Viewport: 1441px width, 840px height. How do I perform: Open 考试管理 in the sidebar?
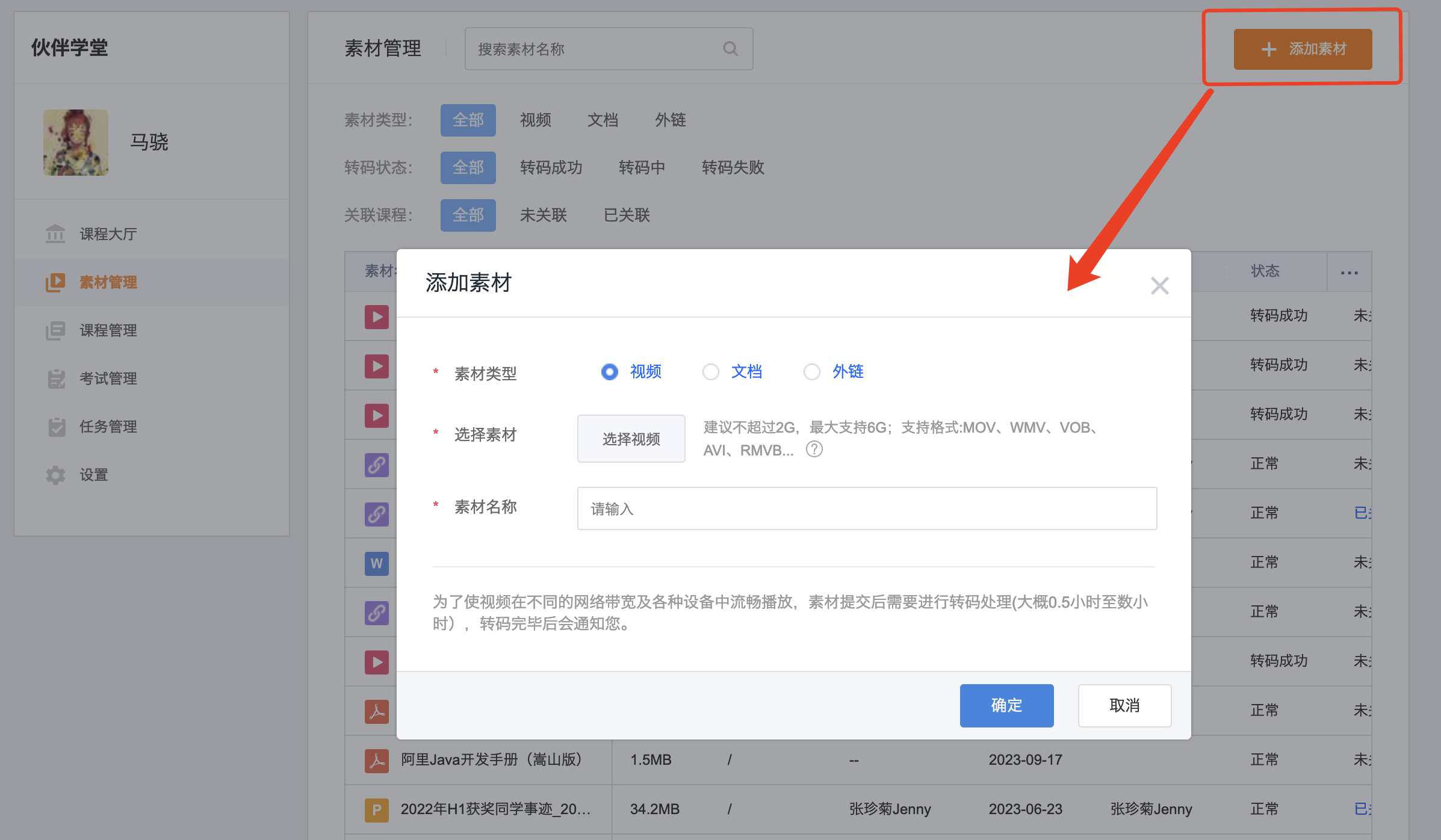[x=152, y=378]
